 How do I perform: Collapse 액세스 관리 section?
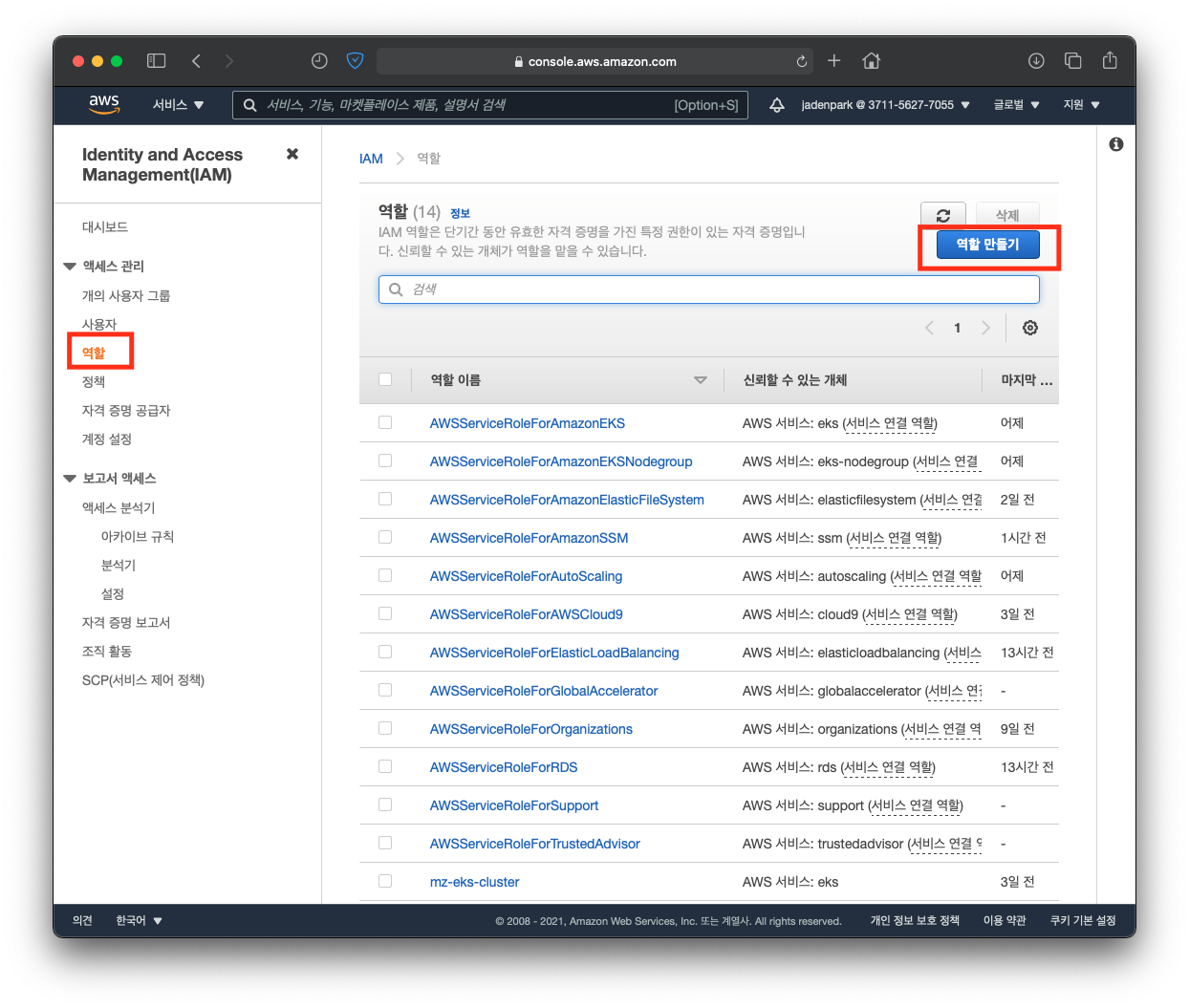click(x=70, y=267)
